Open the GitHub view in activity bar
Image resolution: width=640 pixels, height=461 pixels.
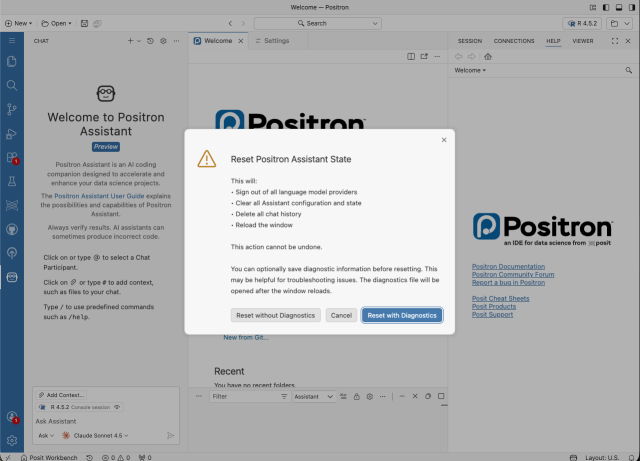pyautogui.click(x=12, y=229)
